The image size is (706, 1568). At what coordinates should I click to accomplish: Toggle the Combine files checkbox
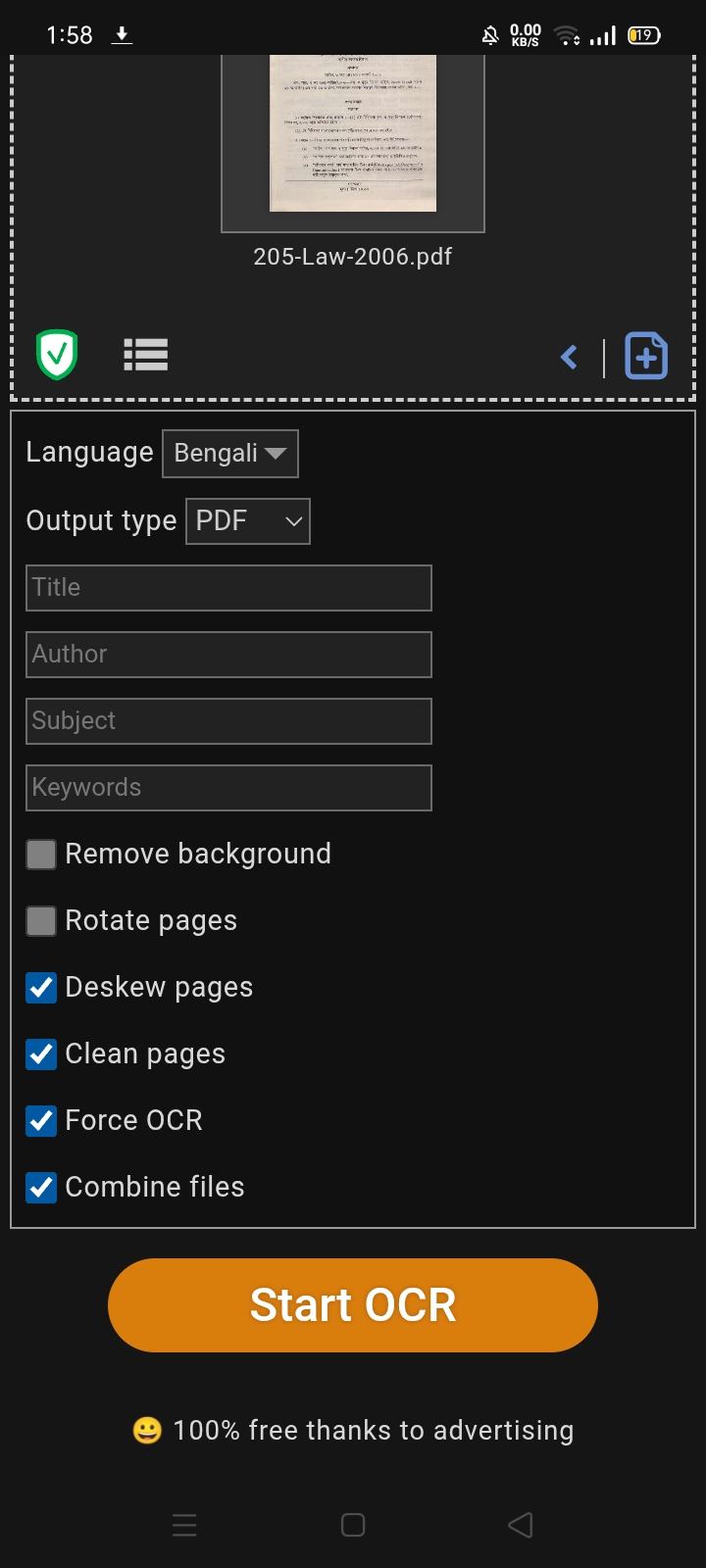pyautogui.click(x=41, y=1188)
